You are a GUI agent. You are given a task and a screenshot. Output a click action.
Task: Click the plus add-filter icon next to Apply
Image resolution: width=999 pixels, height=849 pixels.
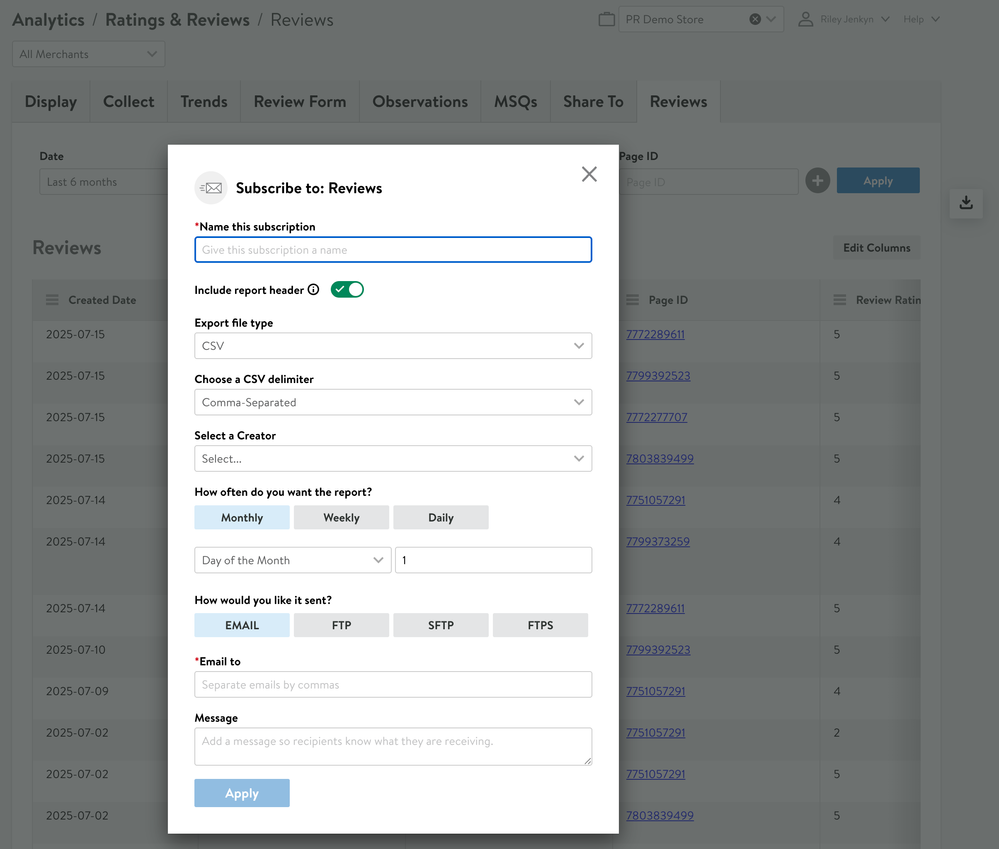click(817, 181)
